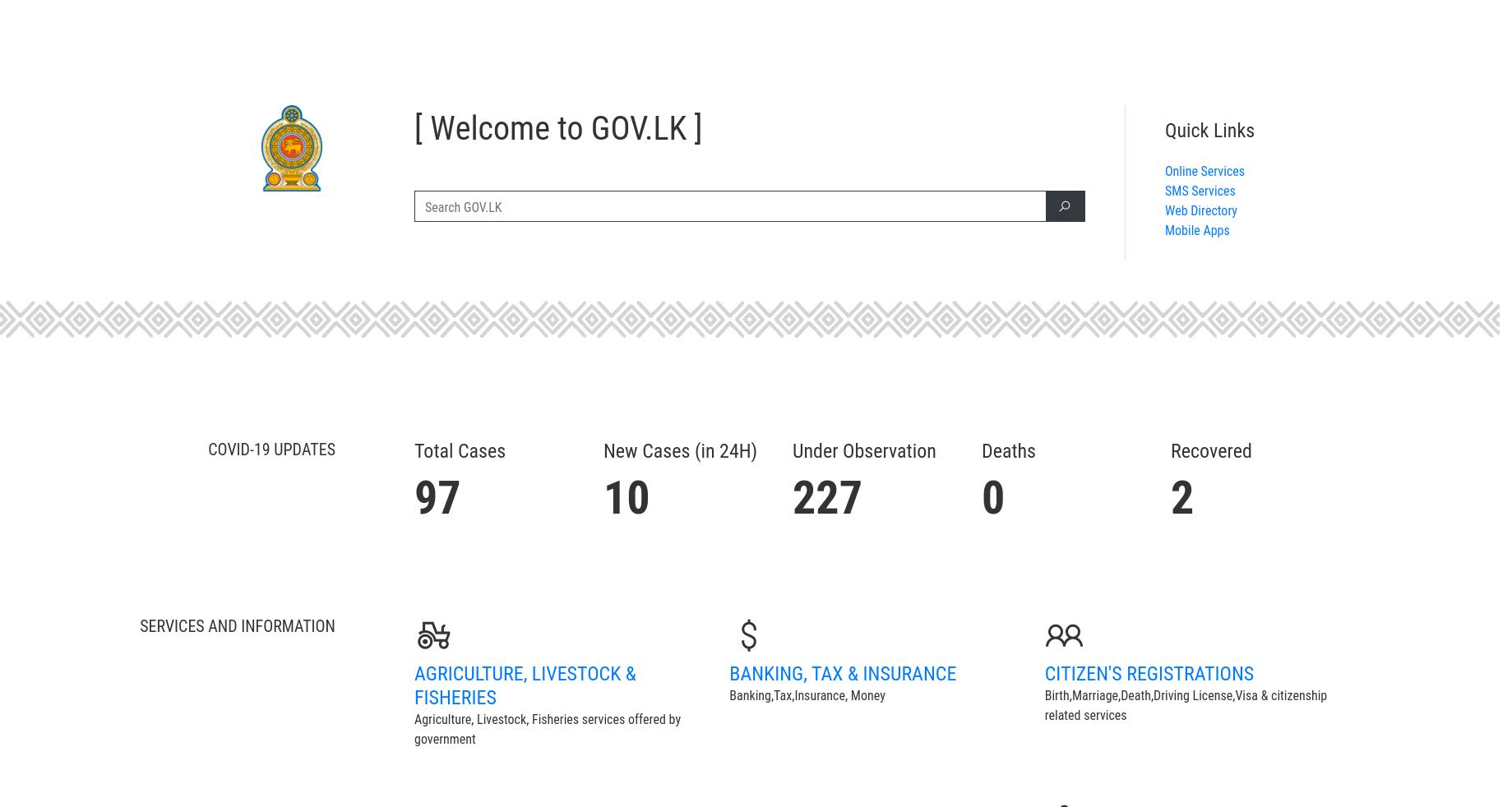
Task: Open the Online Services quick link
Action: tap(1205, 171)
